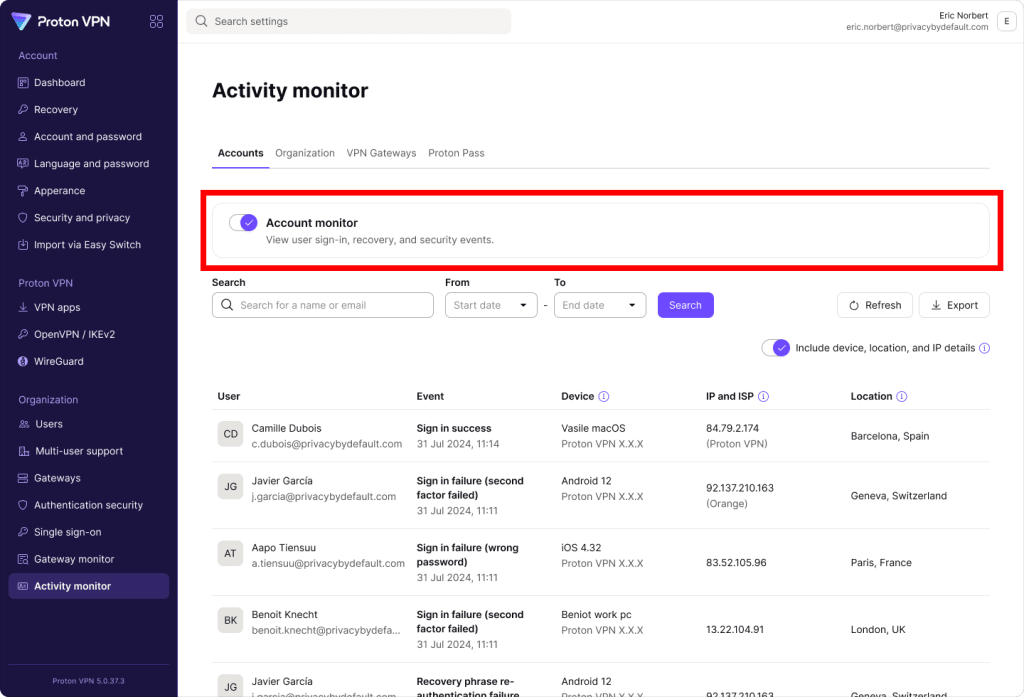Click the BK avatar for Benoit Knecht
The width and height of the screenshot is (1024, 697).
[231, 620]
